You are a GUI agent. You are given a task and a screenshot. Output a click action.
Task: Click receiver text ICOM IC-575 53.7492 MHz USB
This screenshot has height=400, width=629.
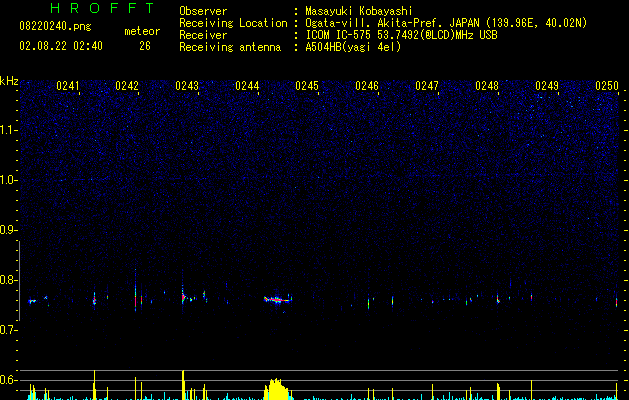pos(402,35)
